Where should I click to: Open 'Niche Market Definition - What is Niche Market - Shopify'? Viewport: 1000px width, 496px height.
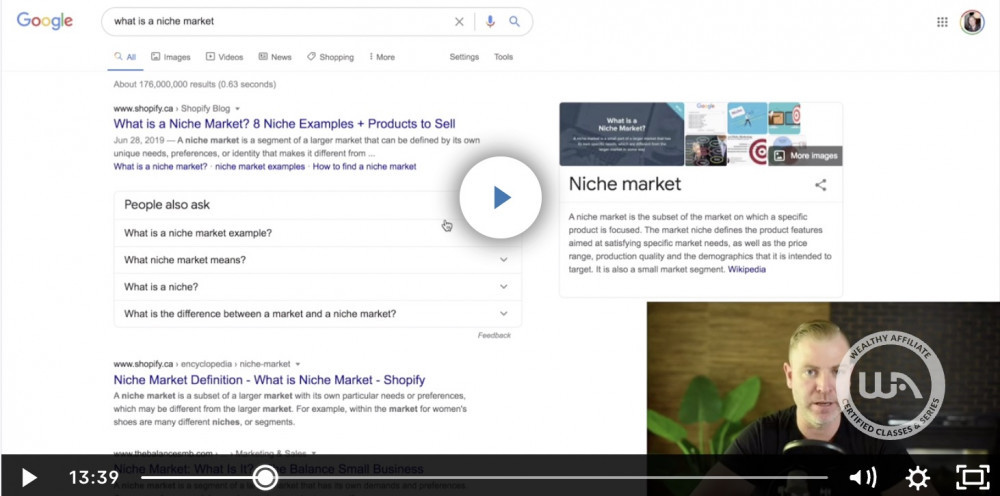(x=269, y=380)
